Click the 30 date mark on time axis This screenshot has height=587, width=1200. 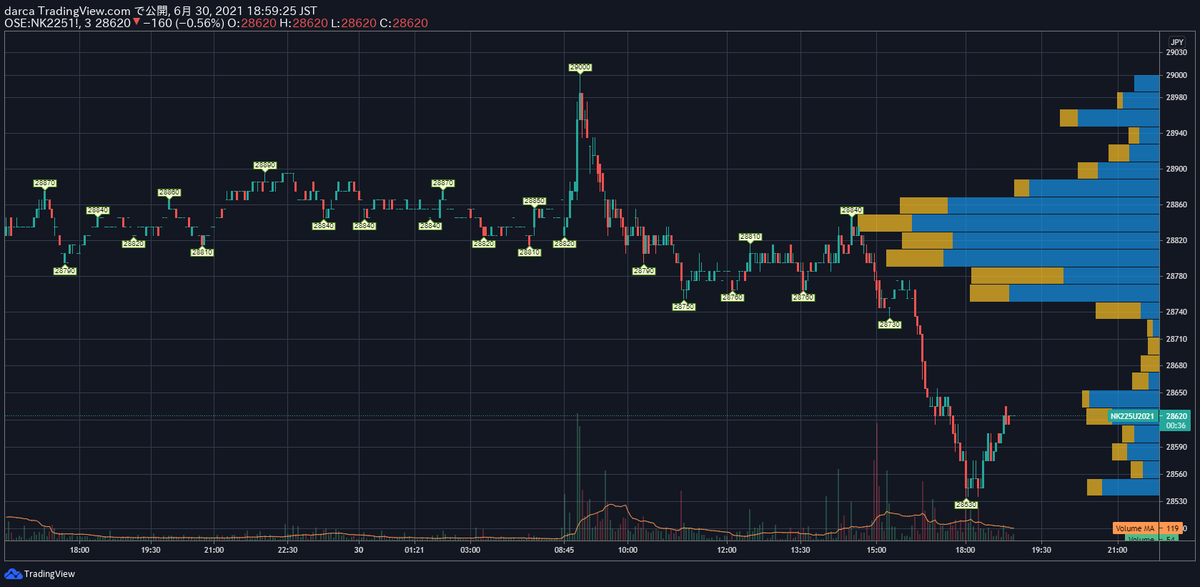(x=358, y=550)
